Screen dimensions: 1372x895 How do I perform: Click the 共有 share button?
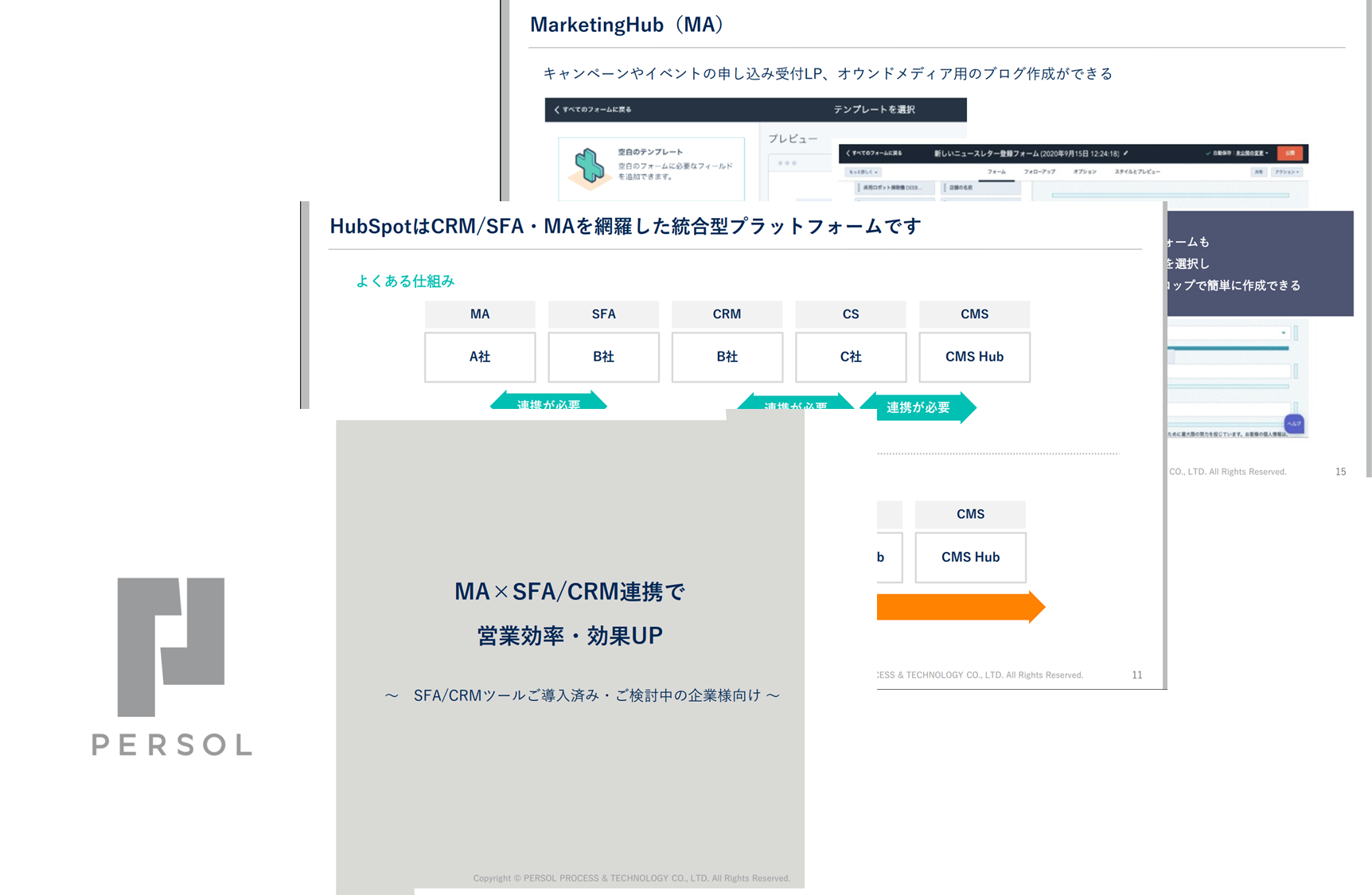coord(1260,172)
